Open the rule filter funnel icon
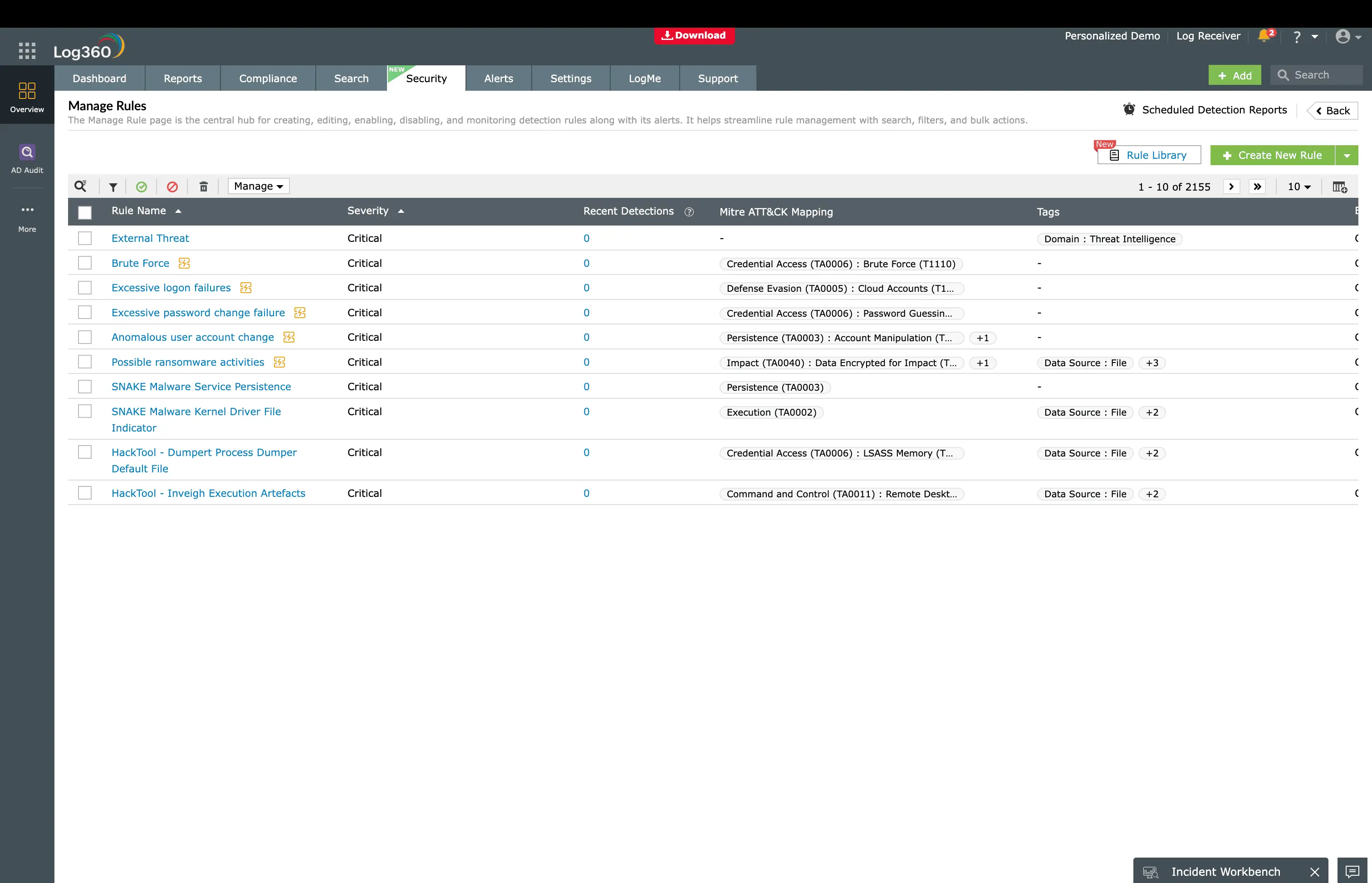 (113, 187)
